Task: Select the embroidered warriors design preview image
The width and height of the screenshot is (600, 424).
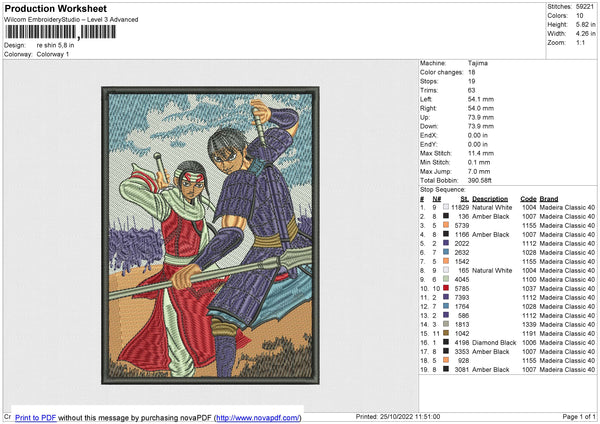Action: pyautogui.click(x=210, y=235)
